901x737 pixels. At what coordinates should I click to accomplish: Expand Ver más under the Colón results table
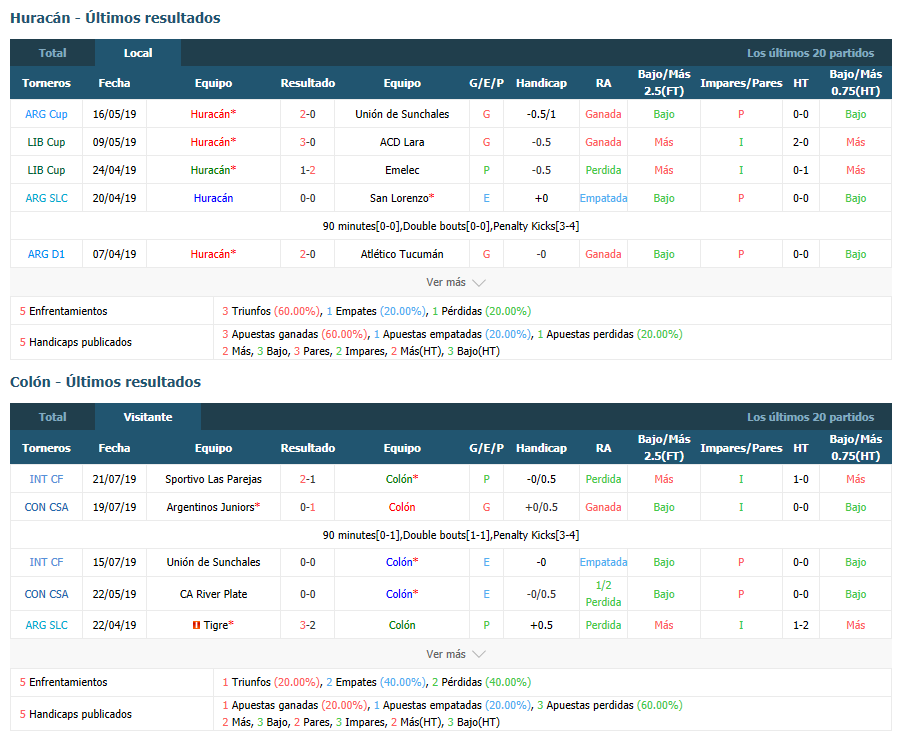pos(456,654)
